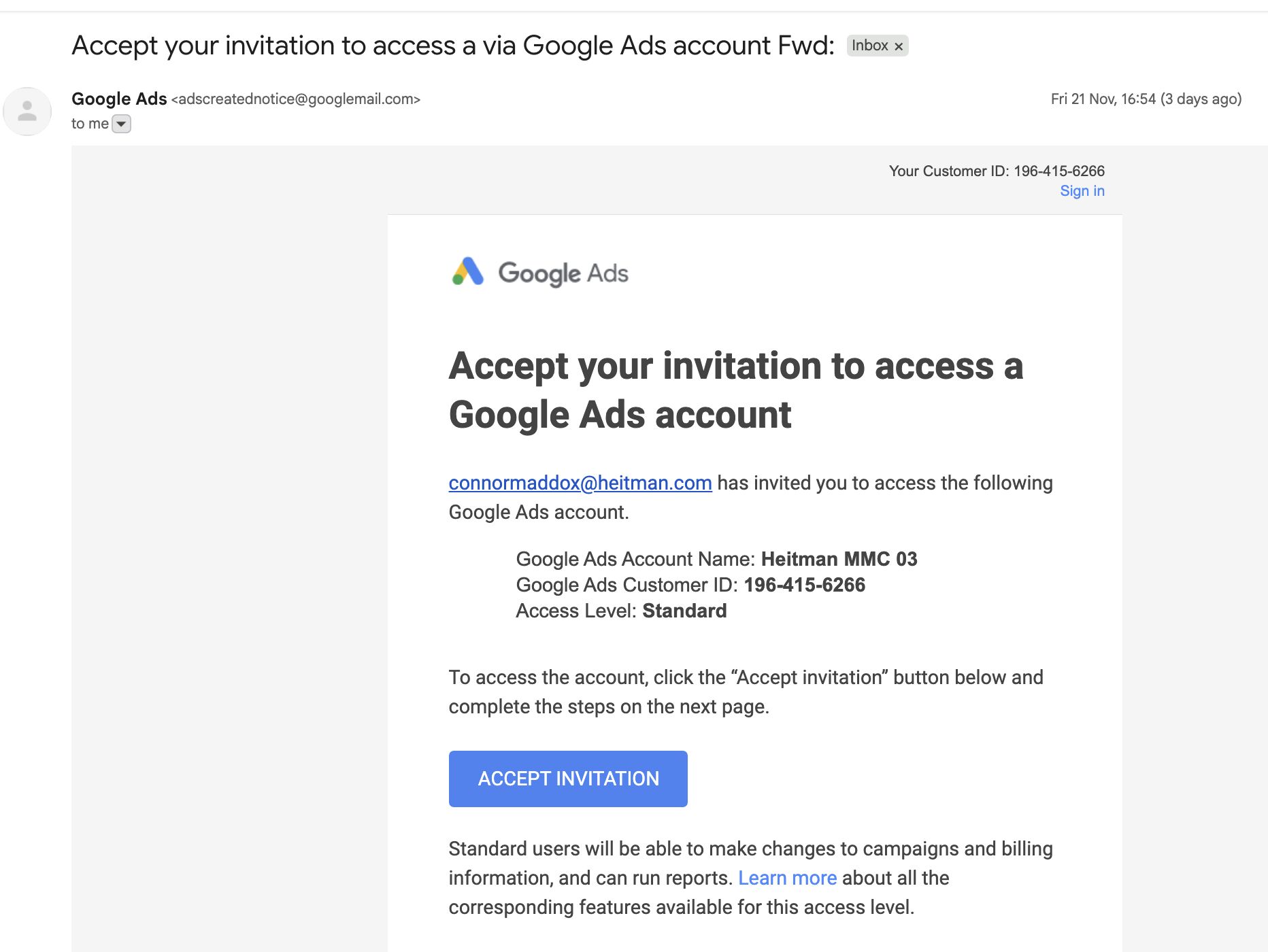This screenshot has width=1268, height=952.
Task: Click the Google Ads wordmark beside the logo
Action: tap(563, 273)
